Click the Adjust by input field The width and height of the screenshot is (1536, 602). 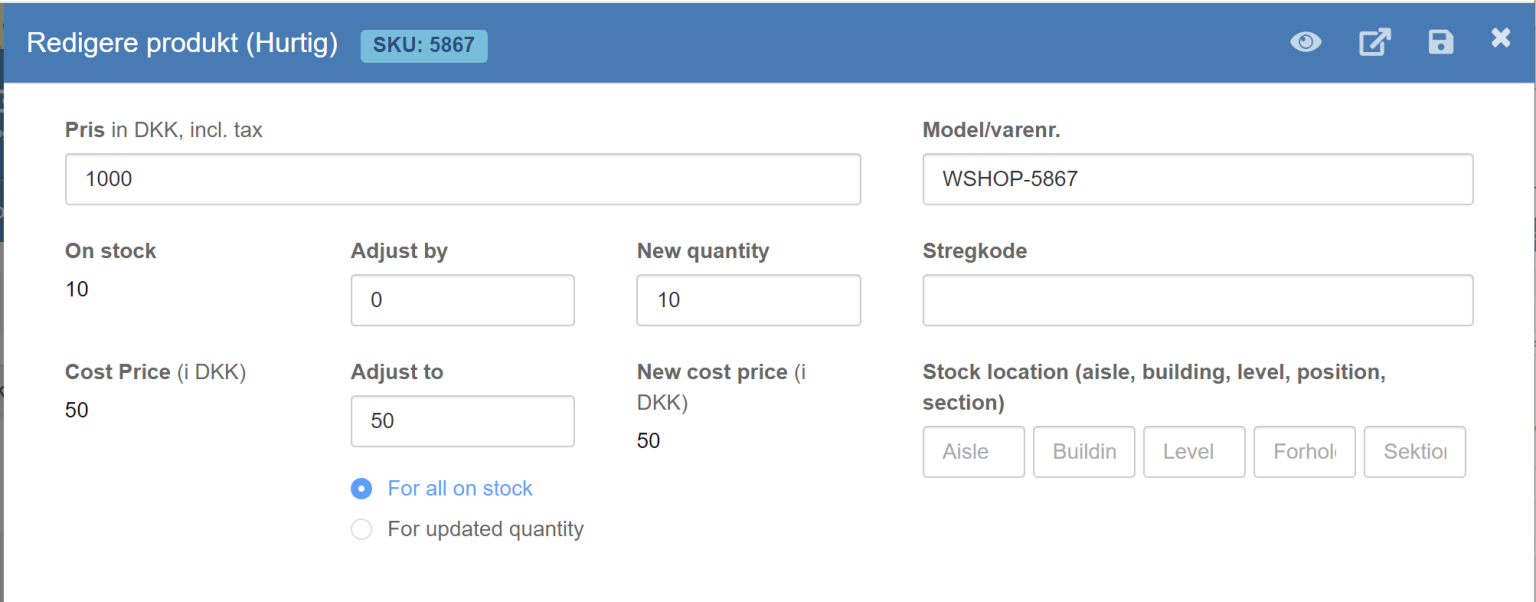[x=463, y=300]
